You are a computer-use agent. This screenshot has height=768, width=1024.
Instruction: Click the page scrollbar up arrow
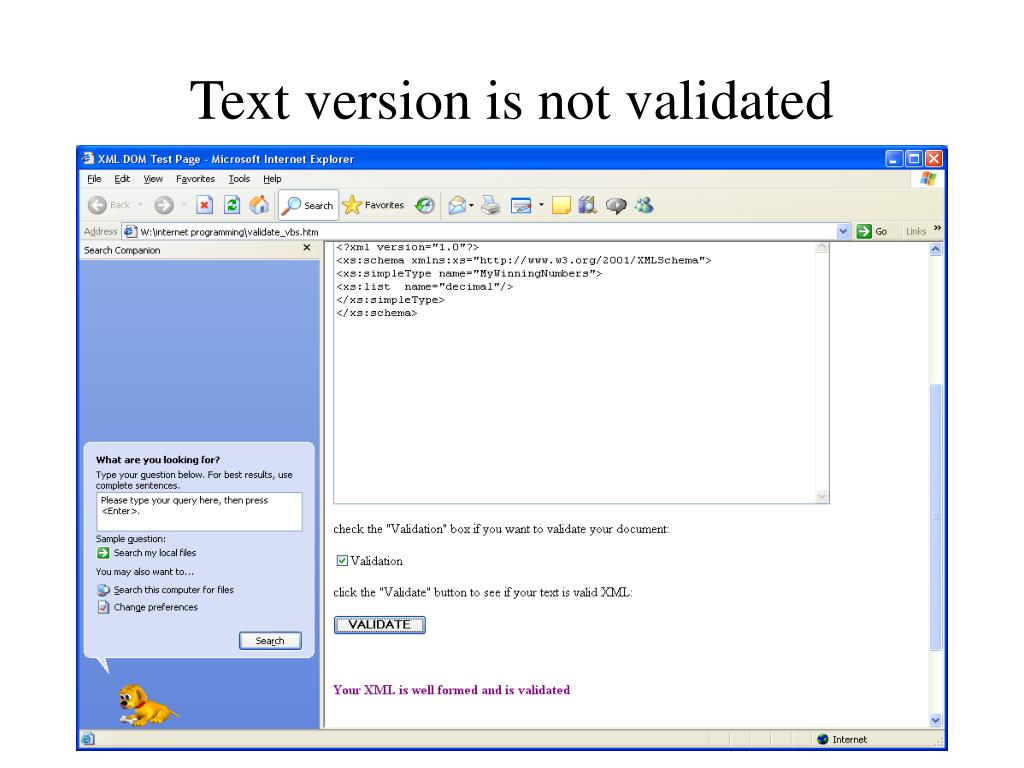936,249
